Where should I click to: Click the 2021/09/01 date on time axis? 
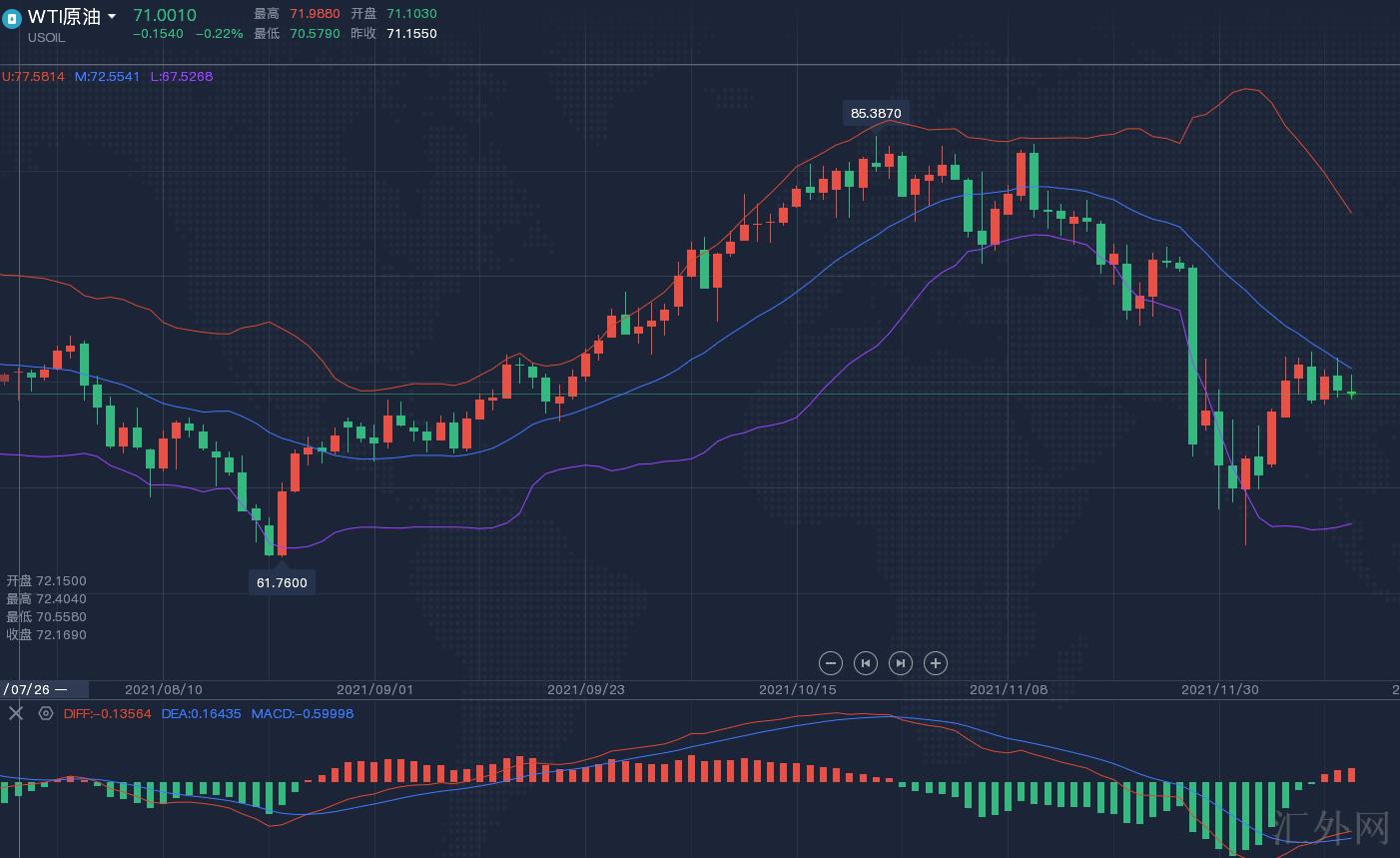coord(374,689)
